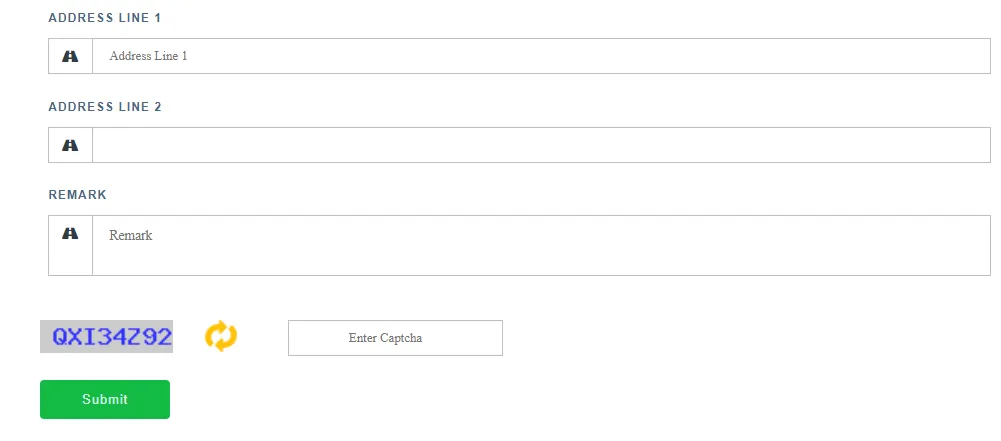Focus the empty Address Line 2 text field
The image size is (1001, 441).
click(x=541, y=145)
